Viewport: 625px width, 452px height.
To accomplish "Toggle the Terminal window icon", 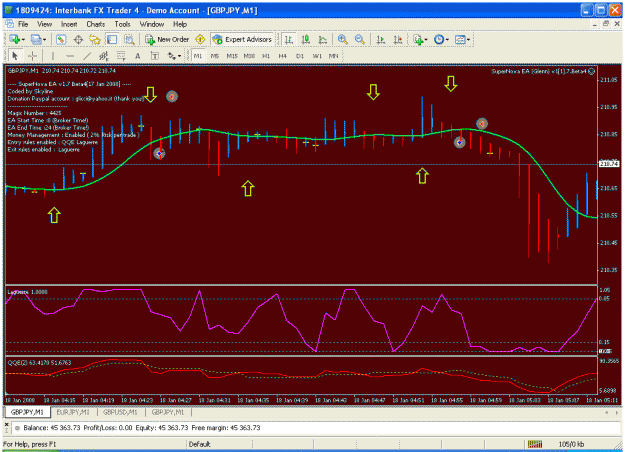I will (112, 39).
